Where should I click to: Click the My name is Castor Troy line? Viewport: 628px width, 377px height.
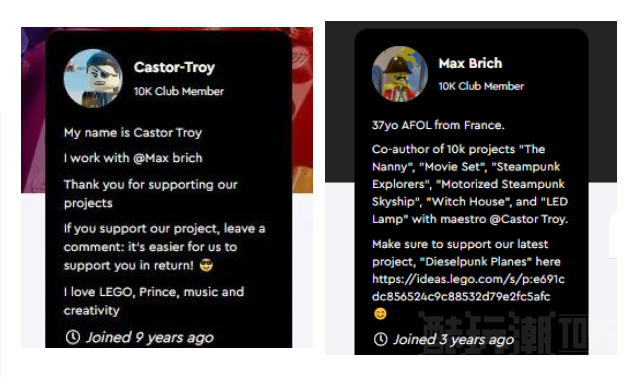tap(133, 133)
